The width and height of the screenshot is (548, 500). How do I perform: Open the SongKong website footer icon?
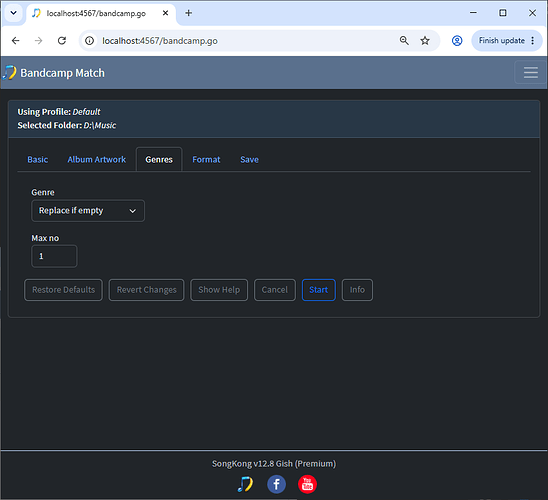(245, 484)
